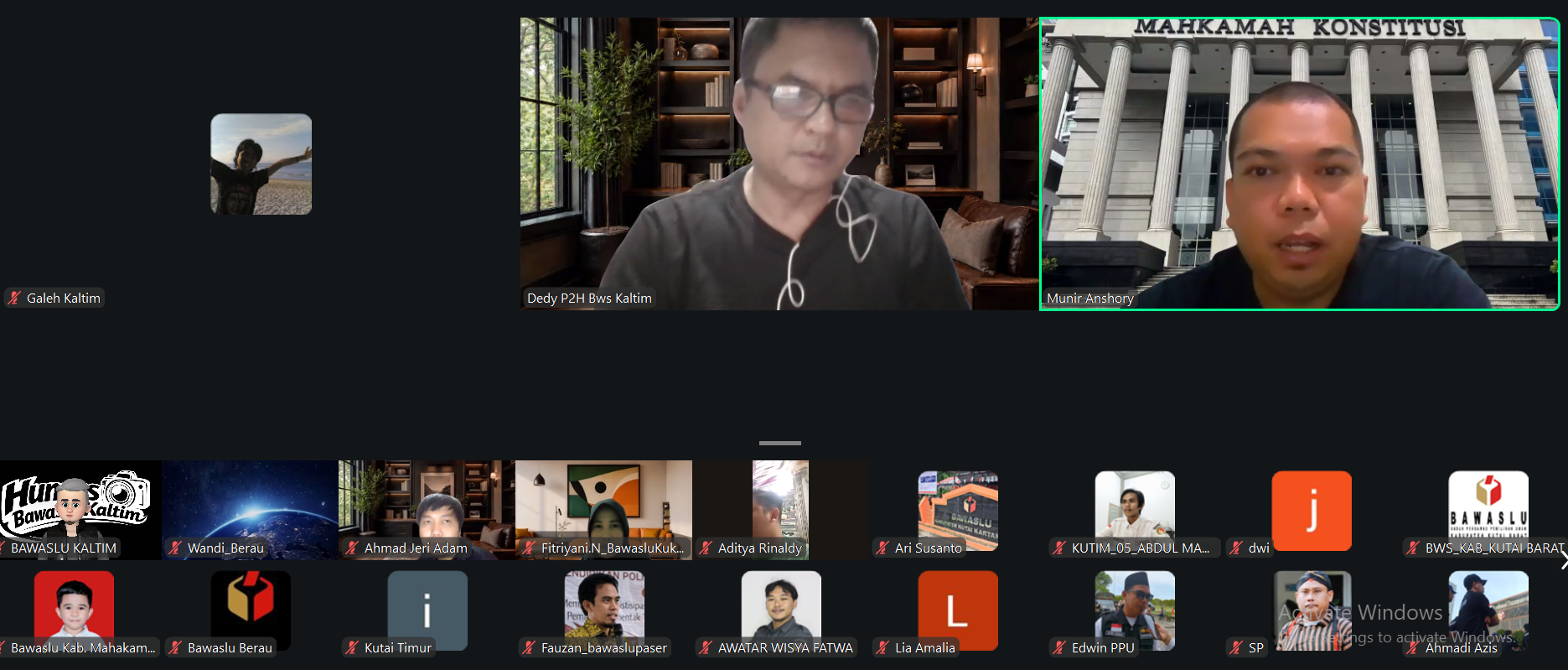Click the name label "Galeh Kaltim"
The height and width of the screenshot is (670, 1568).
coord(63,298)
